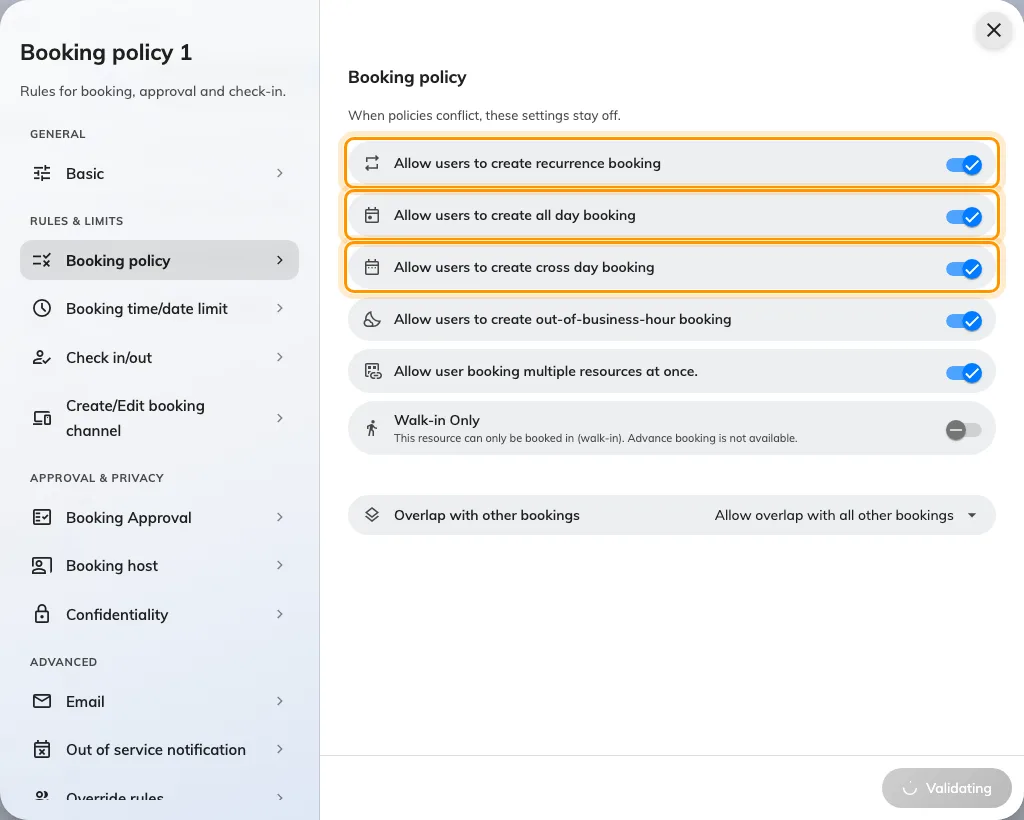The width and height of the screenshot is (1024, 820).
Task: Click the Walk-in Only description text
Action: [596, 438]
